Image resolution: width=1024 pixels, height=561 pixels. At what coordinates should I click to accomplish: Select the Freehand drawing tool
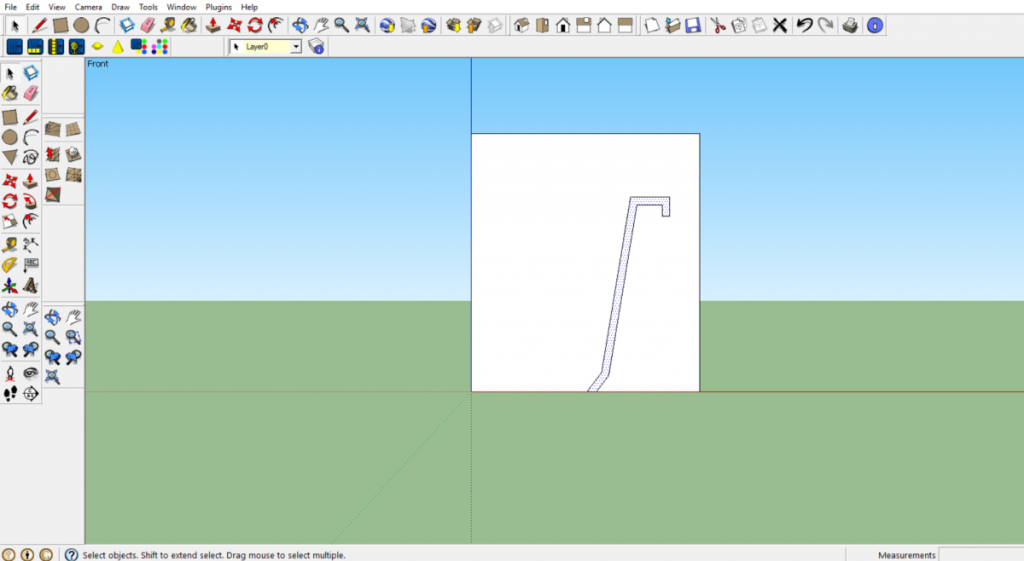[30, 157]
